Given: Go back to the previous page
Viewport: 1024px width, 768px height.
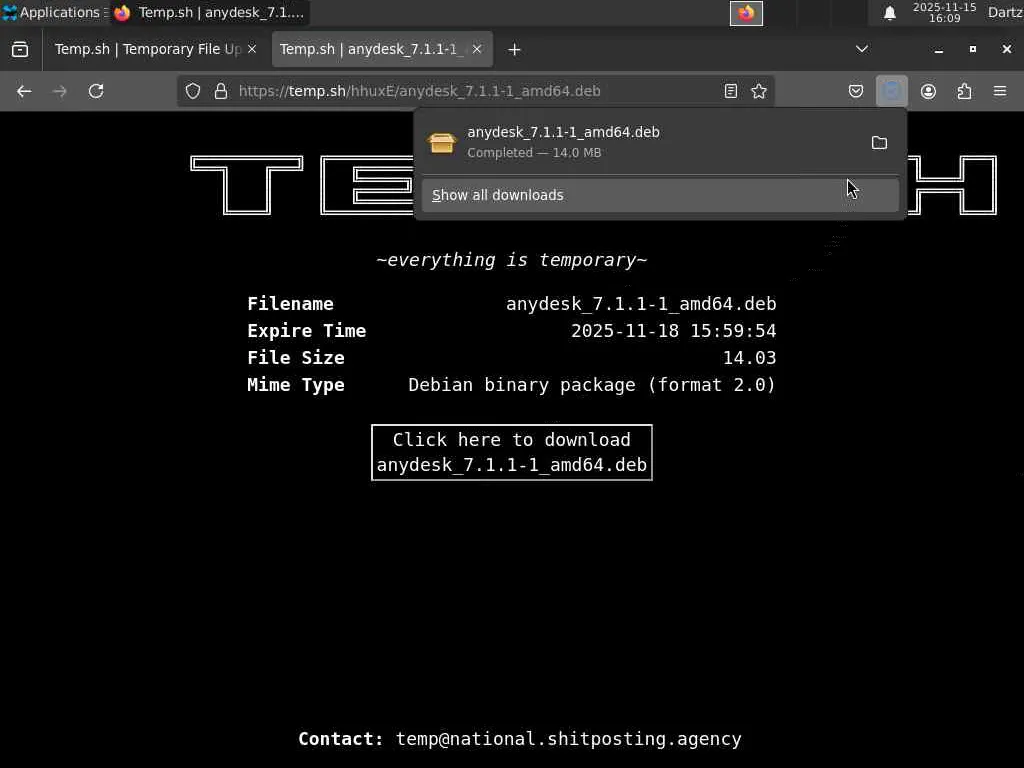Looking at the screenshot, I should [24, 91].
